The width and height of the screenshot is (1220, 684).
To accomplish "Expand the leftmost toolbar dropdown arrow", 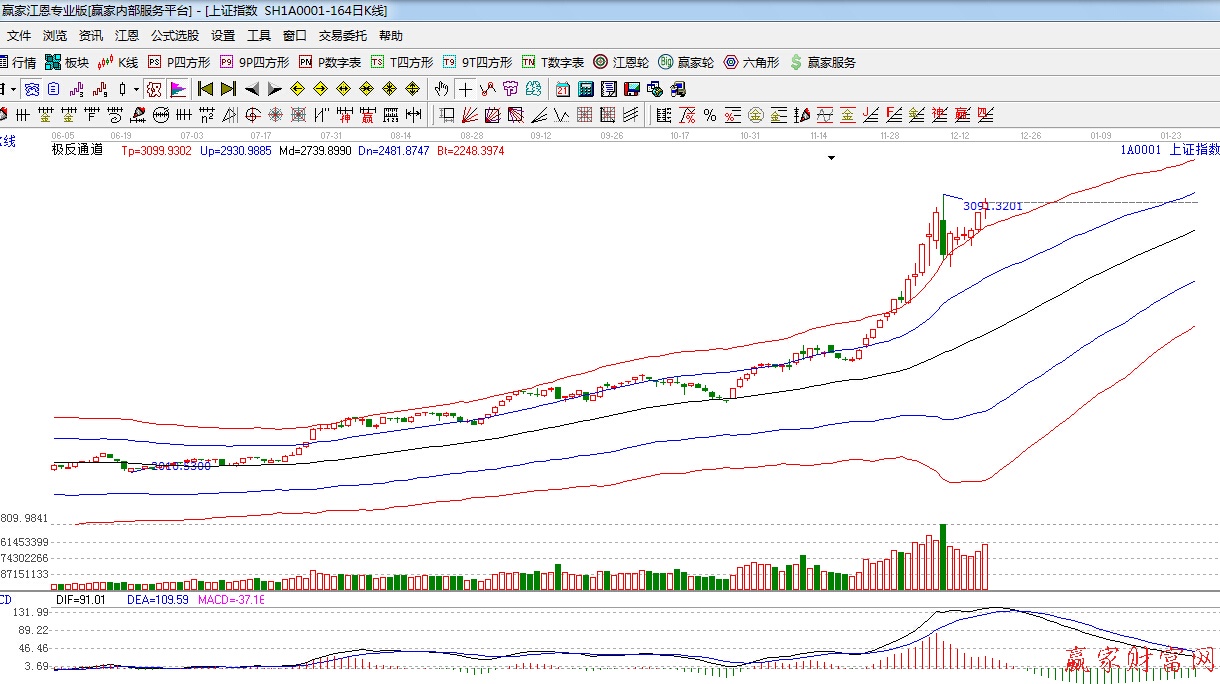I will click(x=12, y=89).
